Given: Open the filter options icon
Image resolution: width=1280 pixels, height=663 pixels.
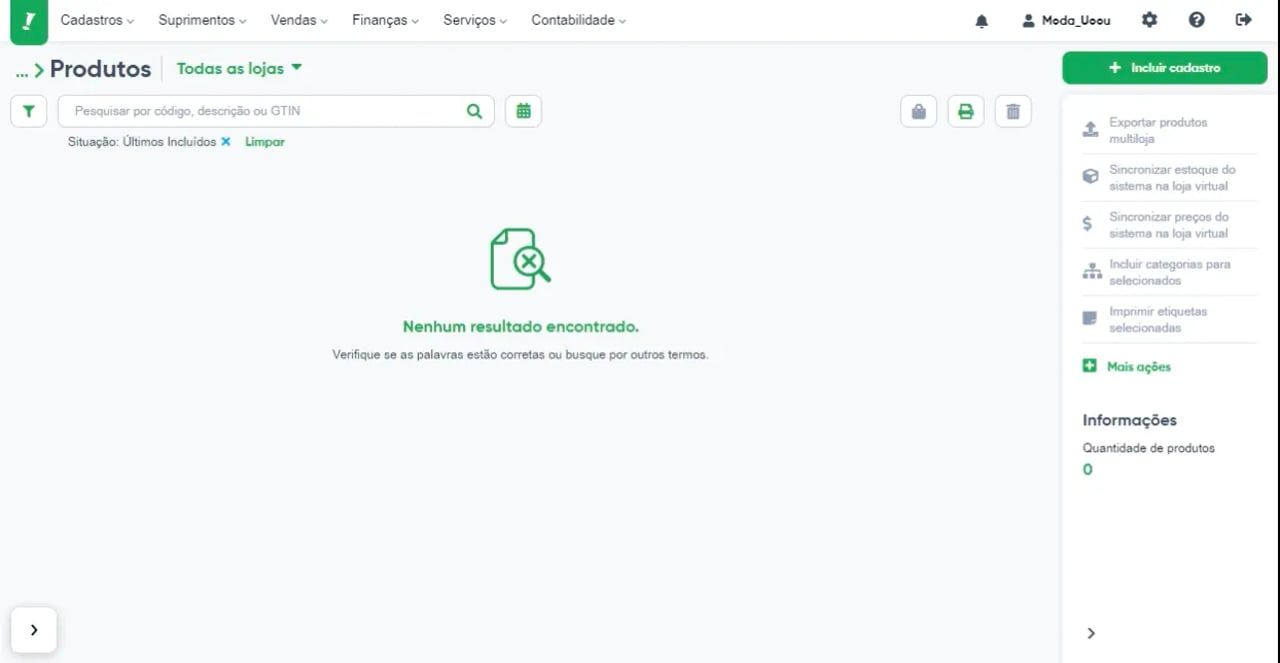Looking at the screenshot, I should 28,111.
